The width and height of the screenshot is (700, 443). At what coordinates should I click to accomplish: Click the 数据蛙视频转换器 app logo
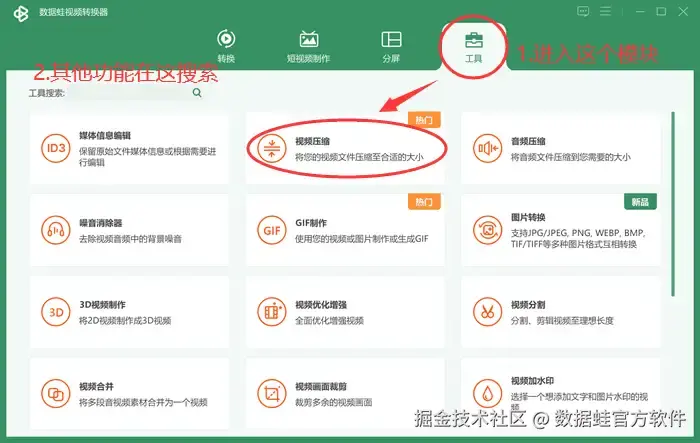[x=21, y=13]
